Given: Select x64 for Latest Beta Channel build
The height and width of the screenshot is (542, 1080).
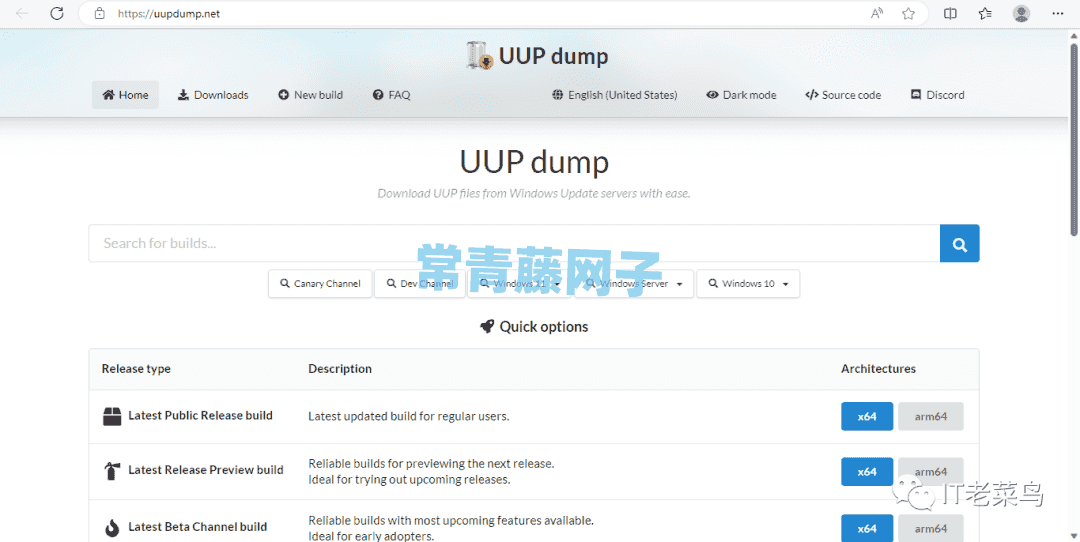Looking at the screenshot, I should tap(867, 528).
